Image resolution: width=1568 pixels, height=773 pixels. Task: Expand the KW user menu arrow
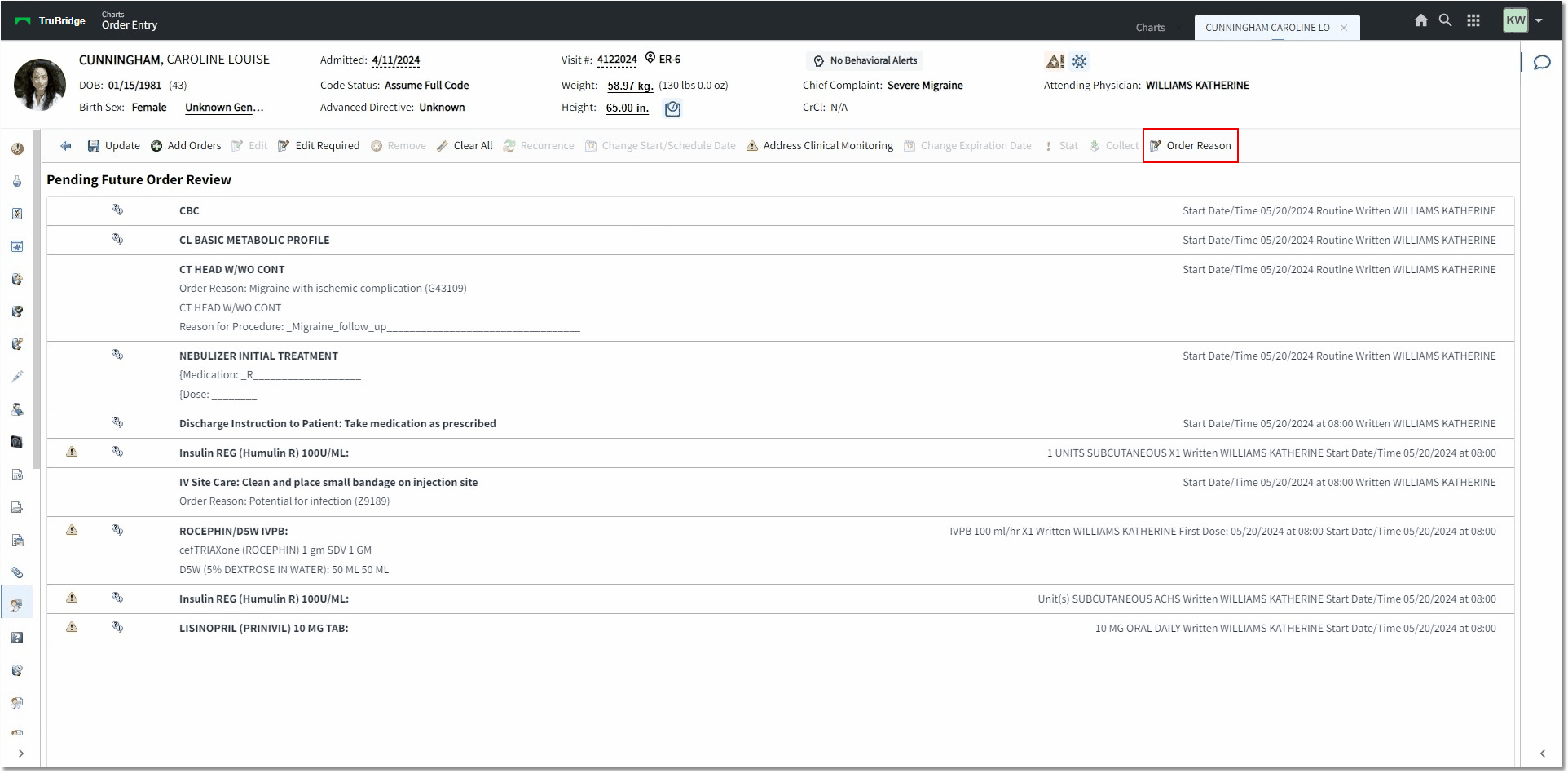coord(1539,20)
